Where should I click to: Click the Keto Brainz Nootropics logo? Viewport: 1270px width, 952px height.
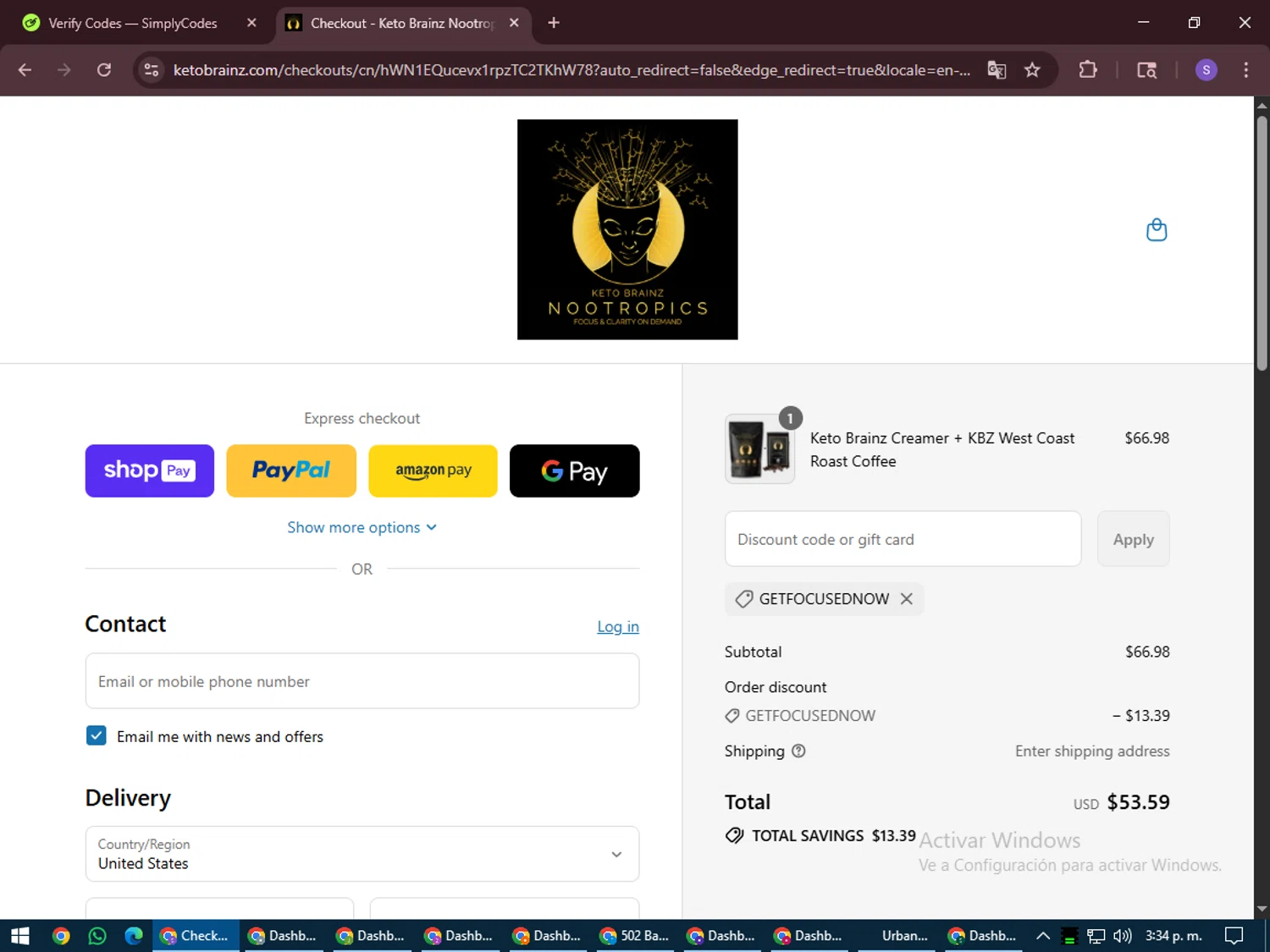627,229
